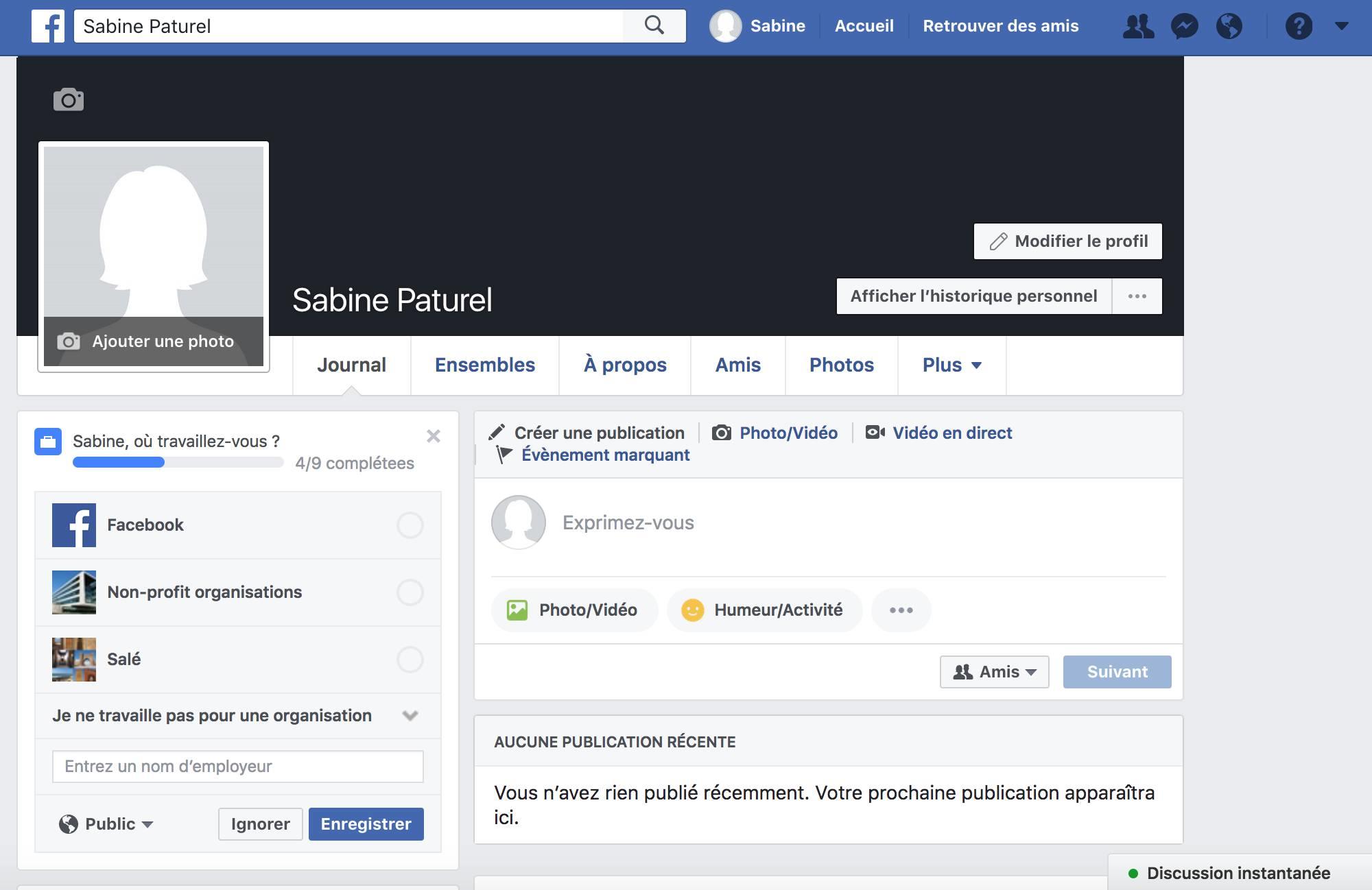Switch to the À propos tab
Screen dimensions: 1372x890
624,365
